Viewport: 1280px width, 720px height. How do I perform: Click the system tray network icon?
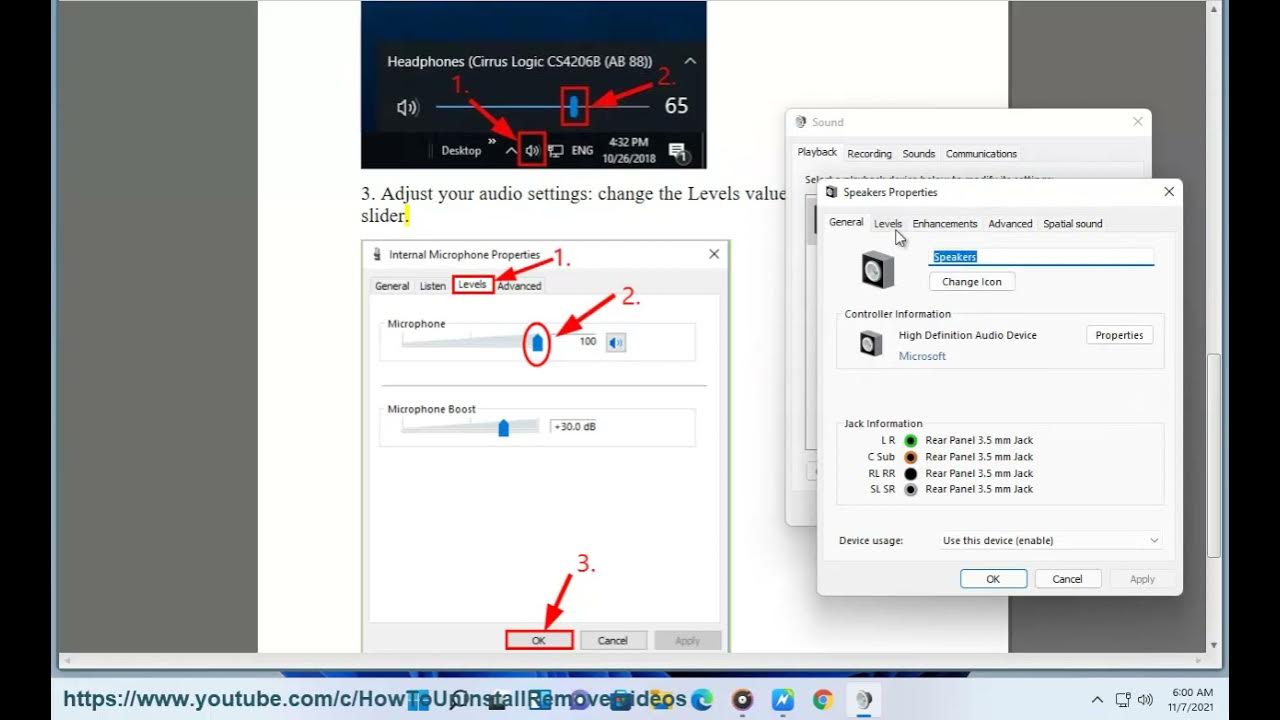tap(1122, 699)
